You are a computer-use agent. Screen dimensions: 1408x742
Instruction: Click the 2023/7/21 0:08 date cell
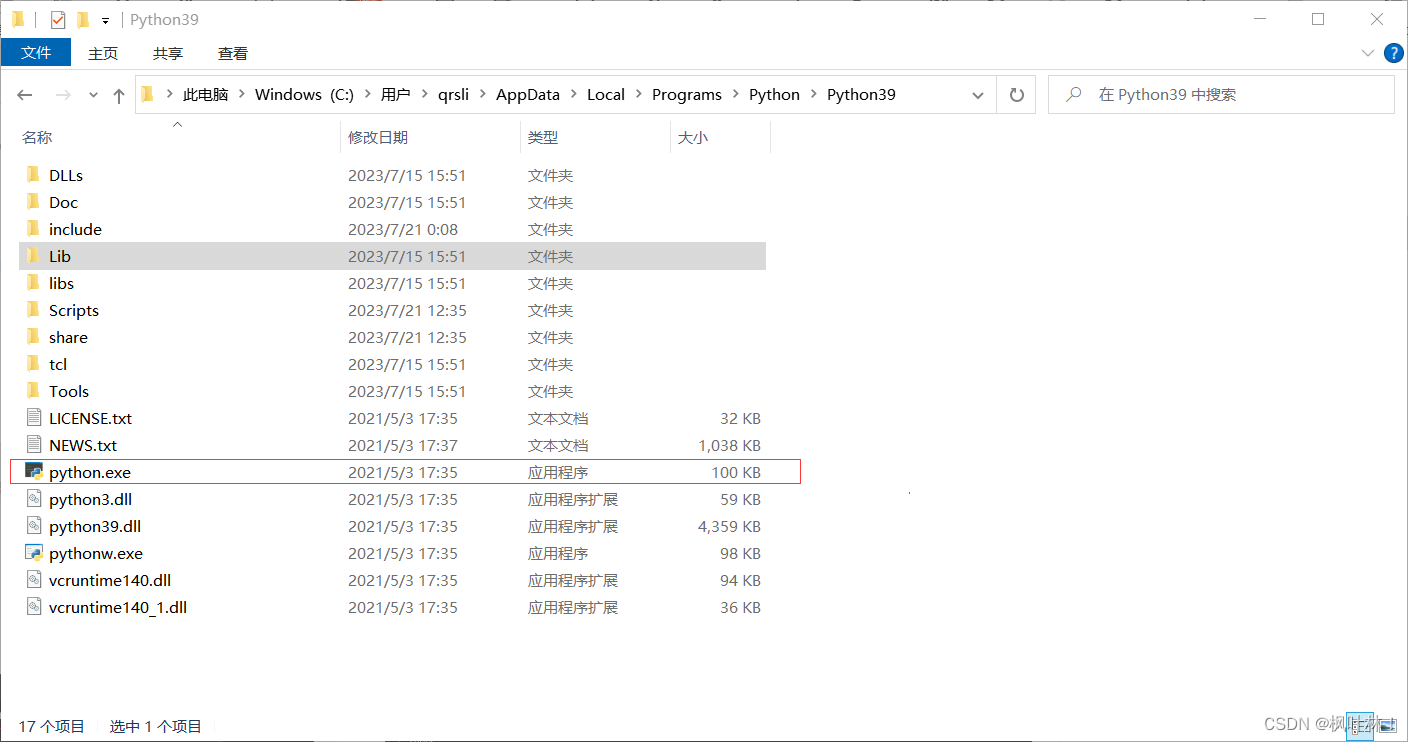pos(403,229)
